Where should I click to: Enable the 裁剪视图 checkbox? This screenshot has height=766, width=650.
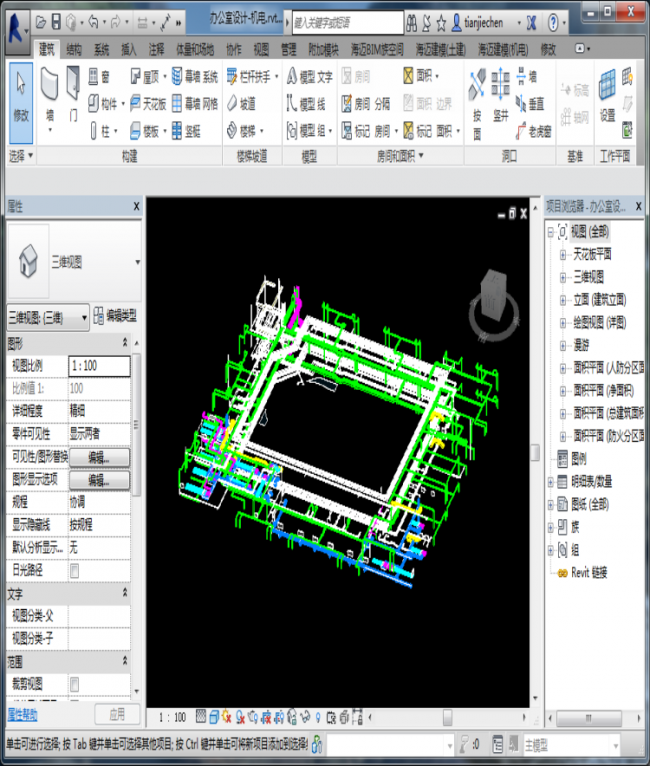click(75, 683)
